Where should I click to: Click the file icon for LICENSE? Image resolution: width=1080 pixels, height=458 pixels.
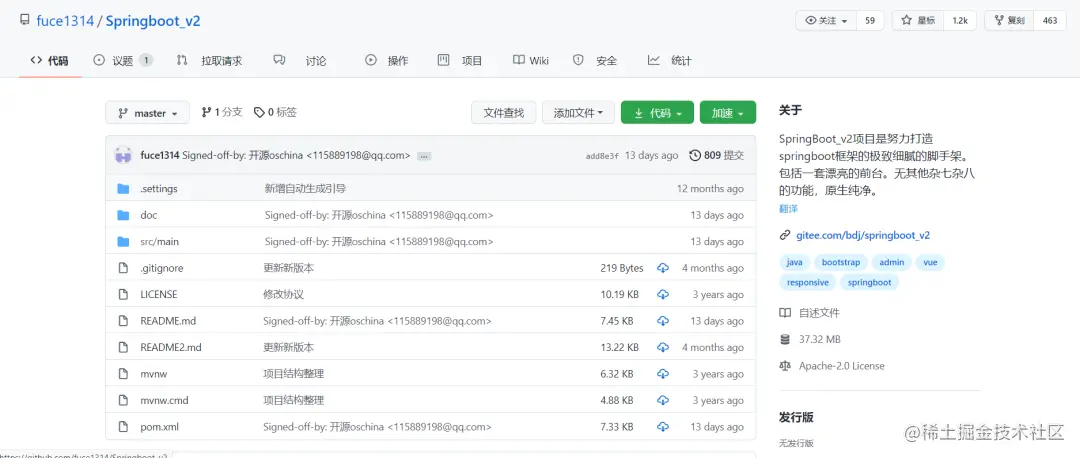[x=123, y=294]
